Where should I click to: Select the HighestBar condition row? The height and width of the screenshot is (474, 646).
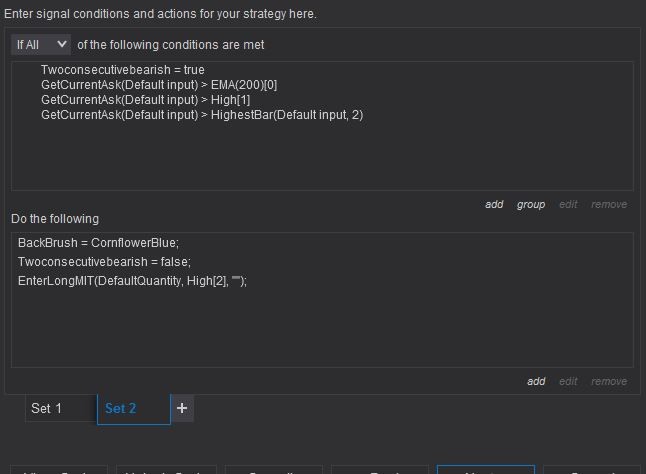point(201,115)
